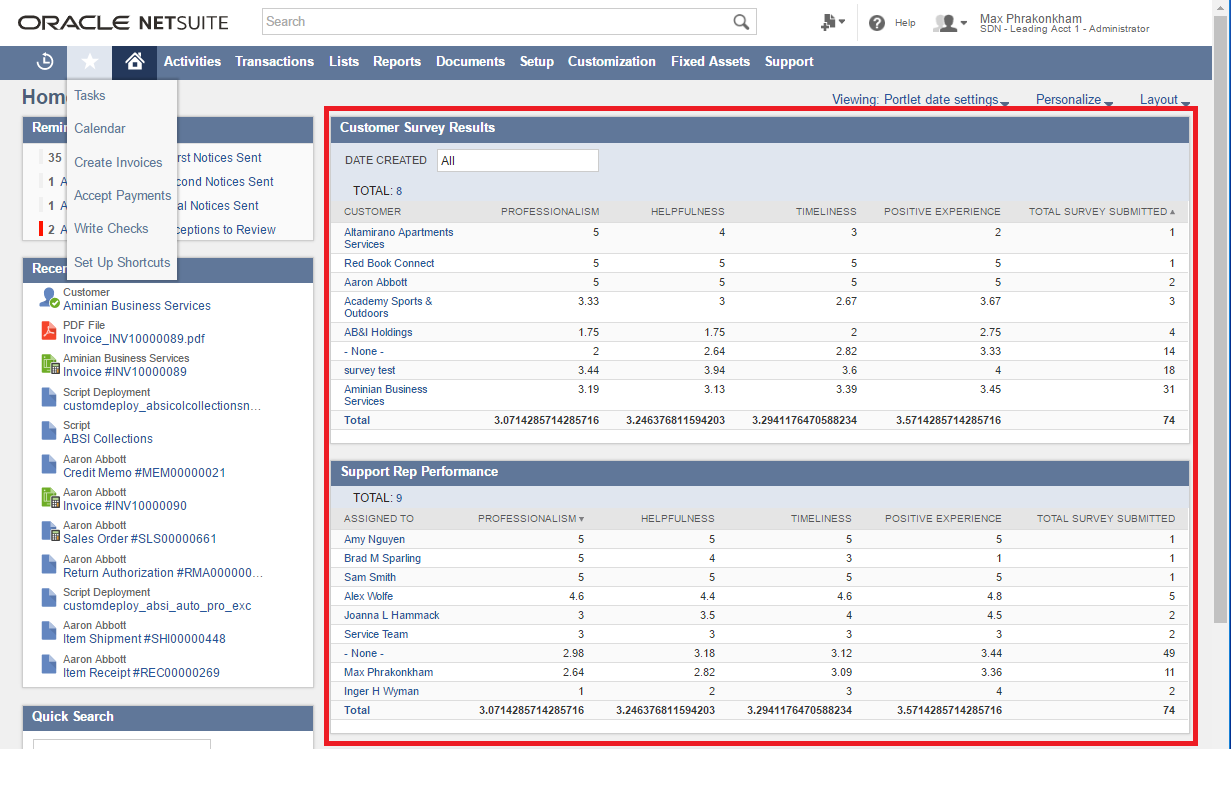Expand the Viewing: Portlet date settings dropdown

coord(920,100)
